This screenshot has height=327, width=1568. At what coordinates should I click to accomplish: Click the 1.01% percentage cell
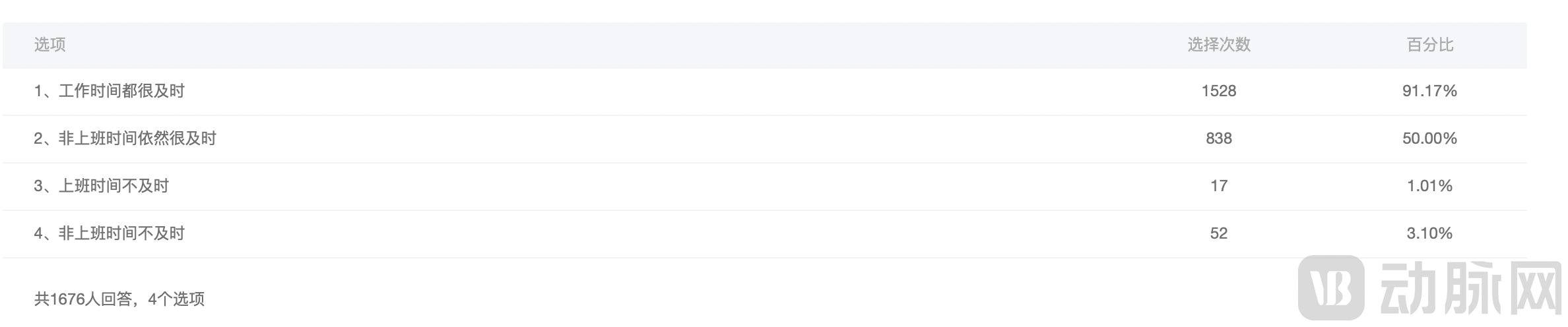[1429, 186]
